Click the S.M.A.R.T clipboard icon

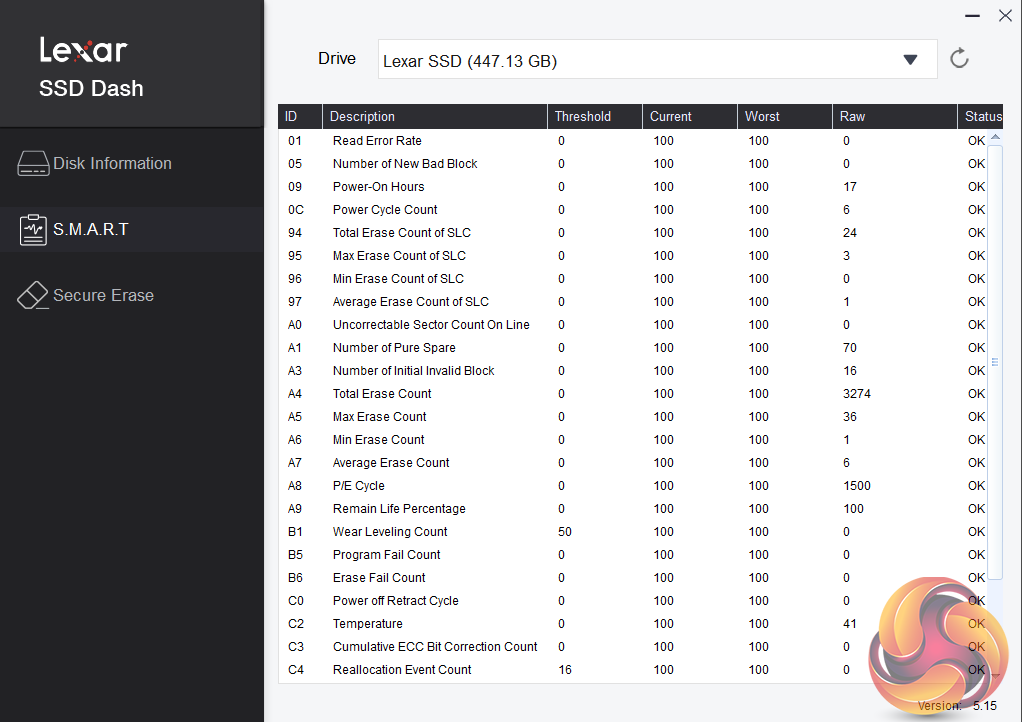[33, 230]
